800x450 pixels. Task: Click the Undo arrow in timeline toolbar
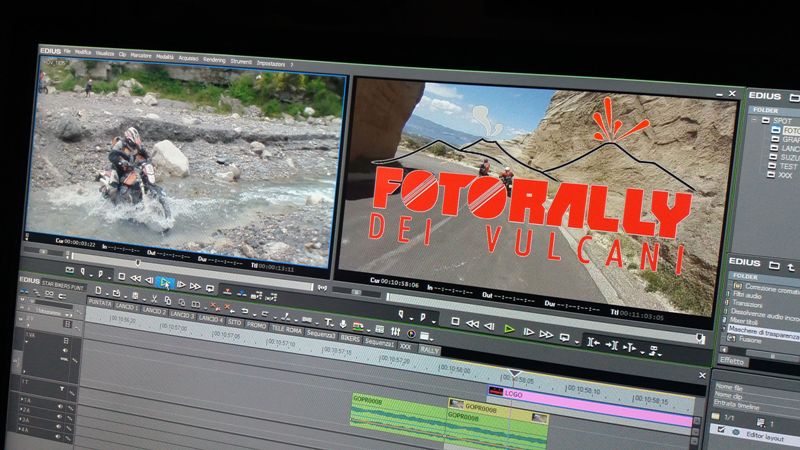244,311
